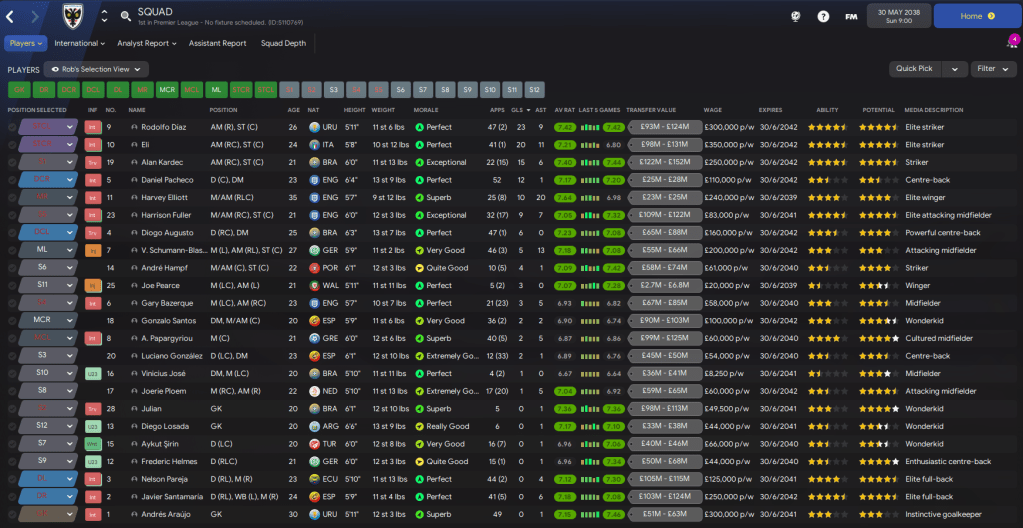Image resolution: width=1023 pixels, height=528 pixels.
Task: Expand the Filter dropdown
Action: (x=992, y=69)
